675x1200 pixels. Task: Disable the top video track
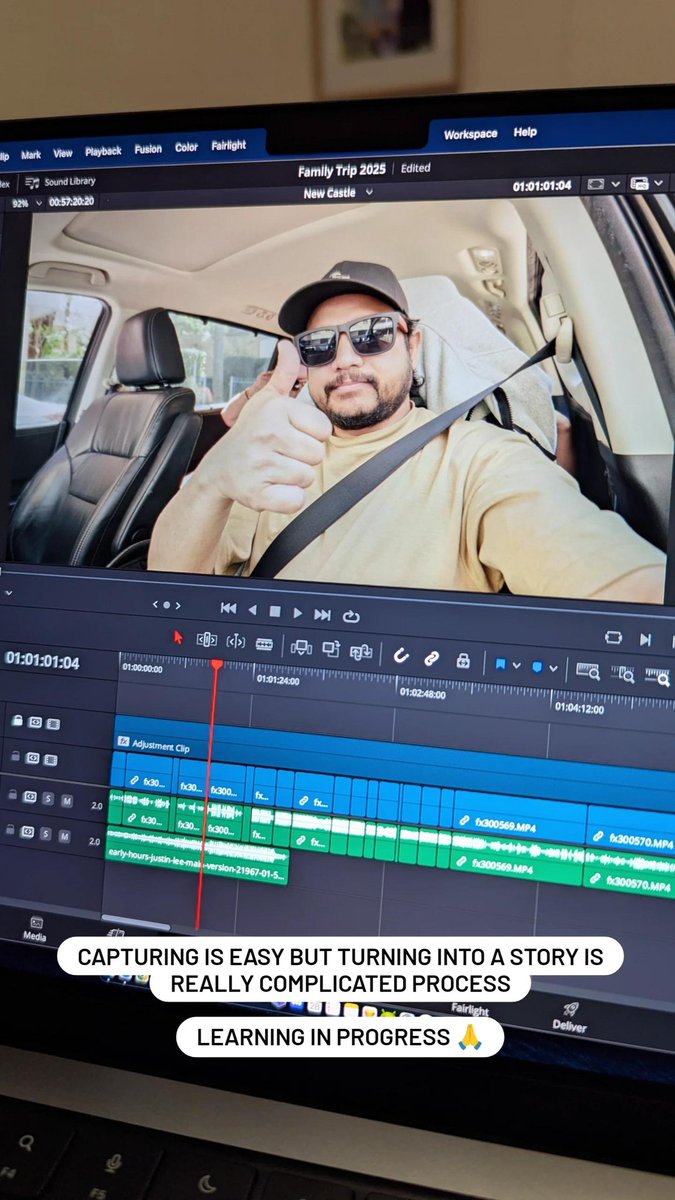pos(53,723)
